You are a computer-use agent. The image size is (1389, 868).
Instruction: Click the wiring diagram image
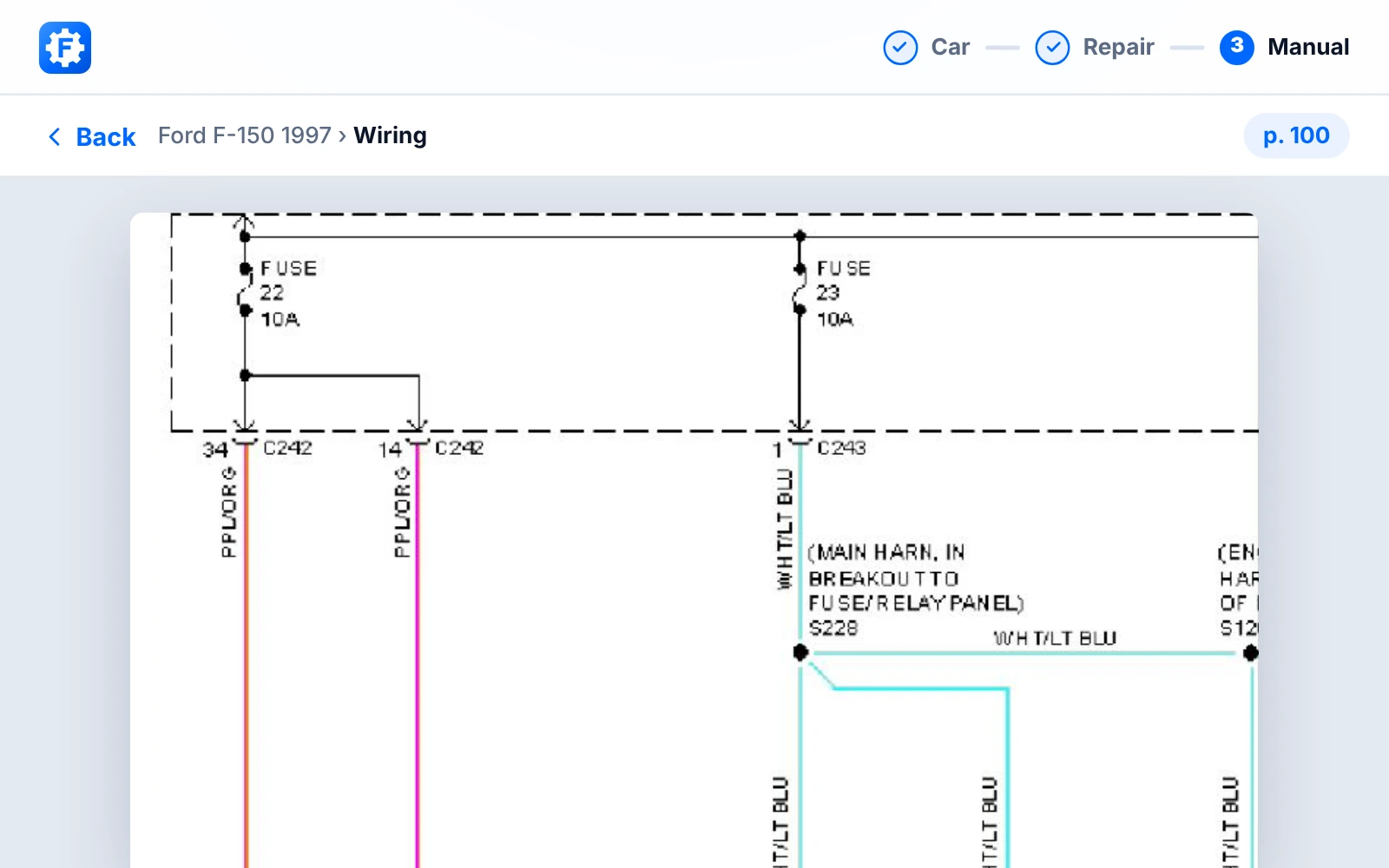coord(694,540)
